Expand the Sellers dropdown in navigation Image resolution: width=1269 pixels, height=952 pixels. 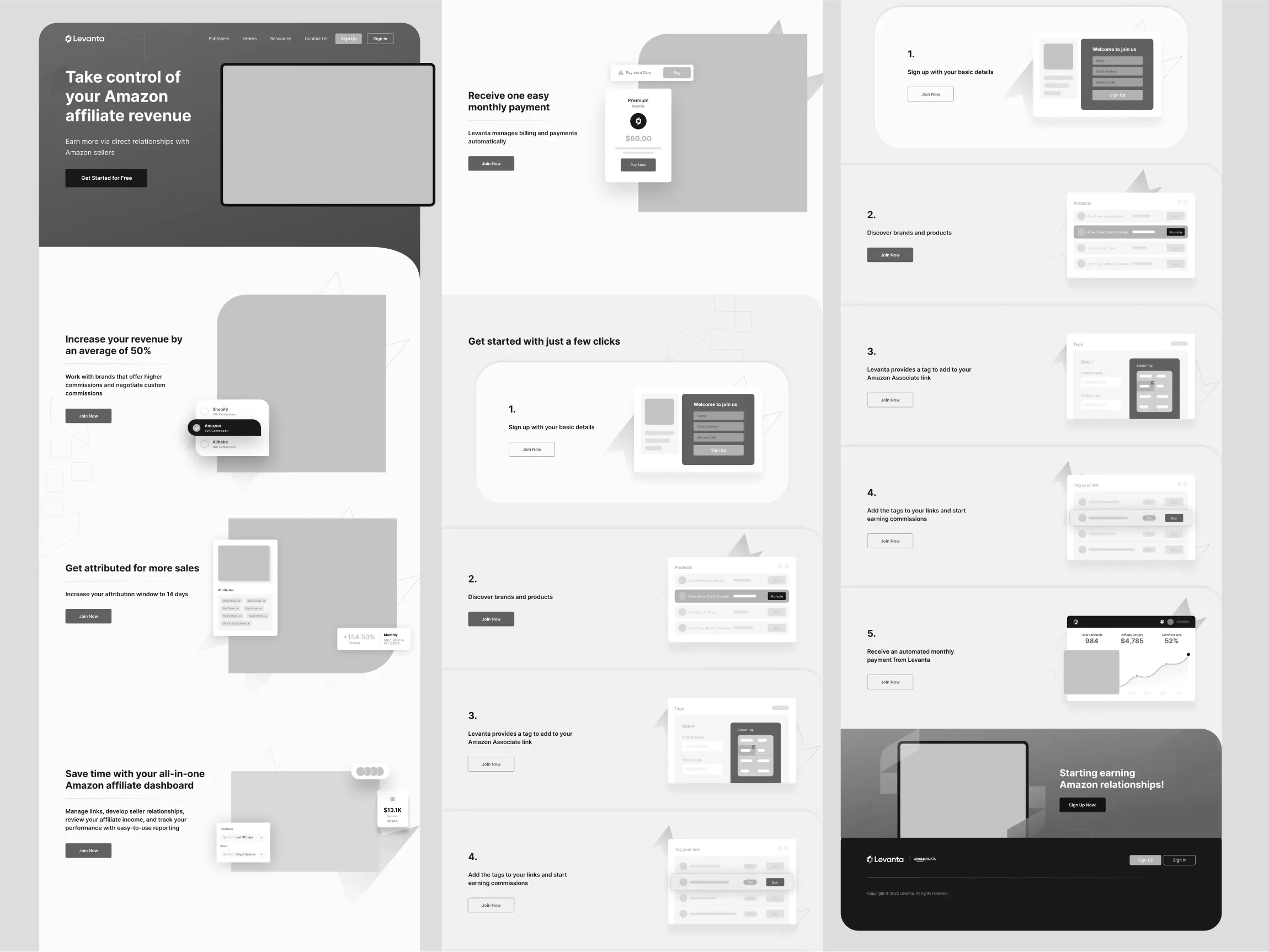(250, 38)
